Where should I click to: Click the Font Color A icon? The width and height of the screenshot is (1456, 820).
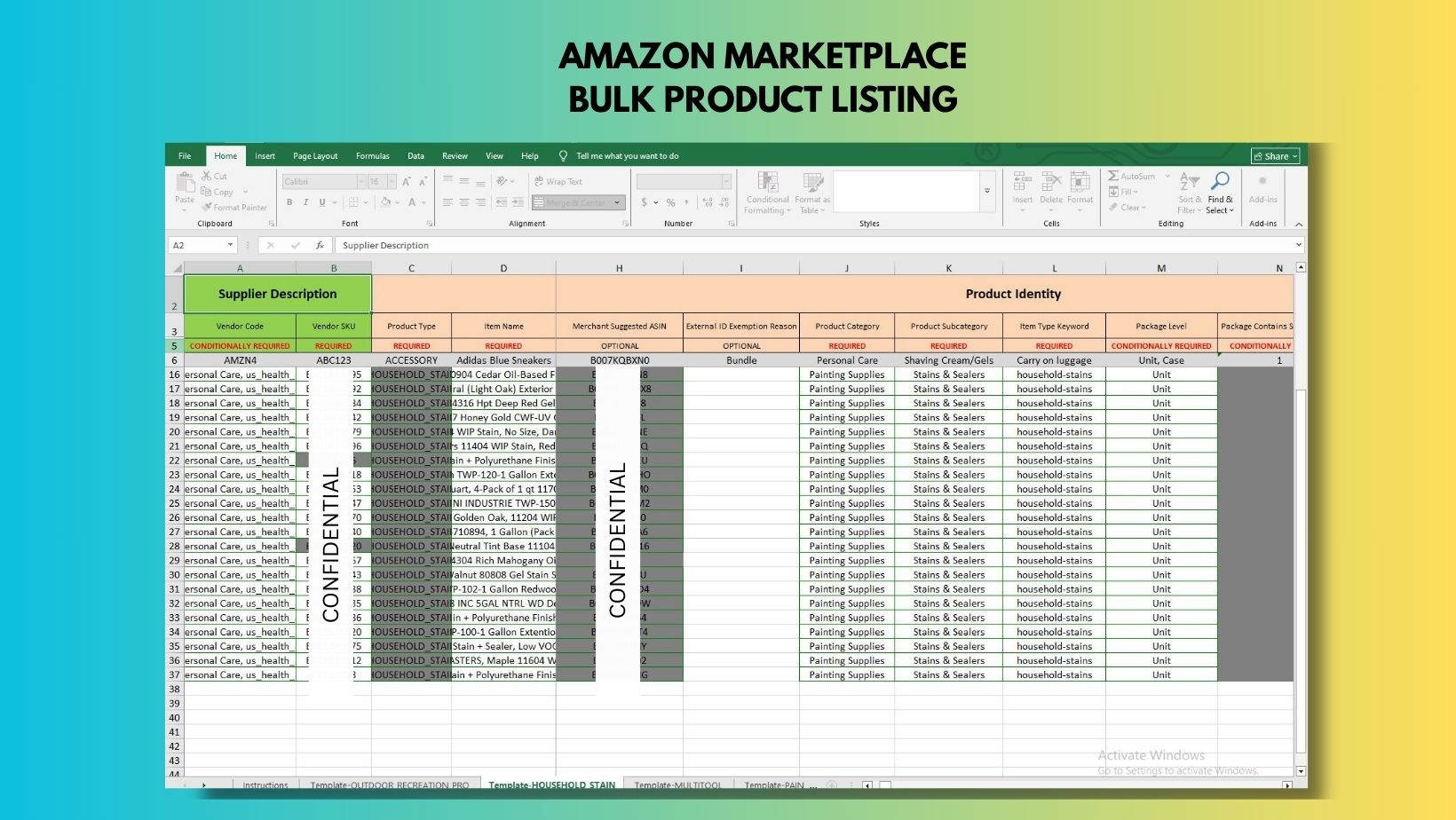pyautogui.click(x=412, y=202)
